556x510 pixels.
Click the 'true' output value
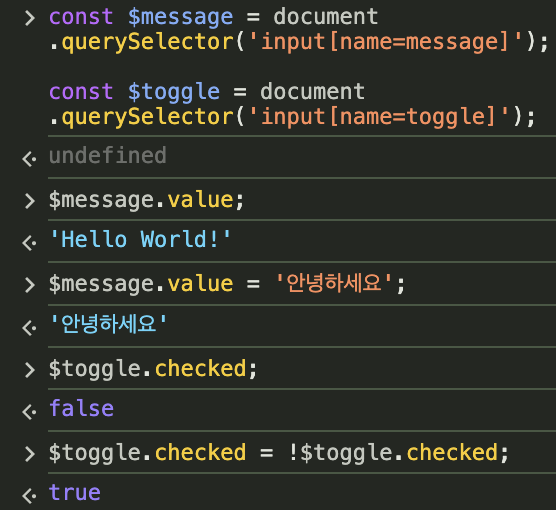pyautogui.click(x=75, y=492)
